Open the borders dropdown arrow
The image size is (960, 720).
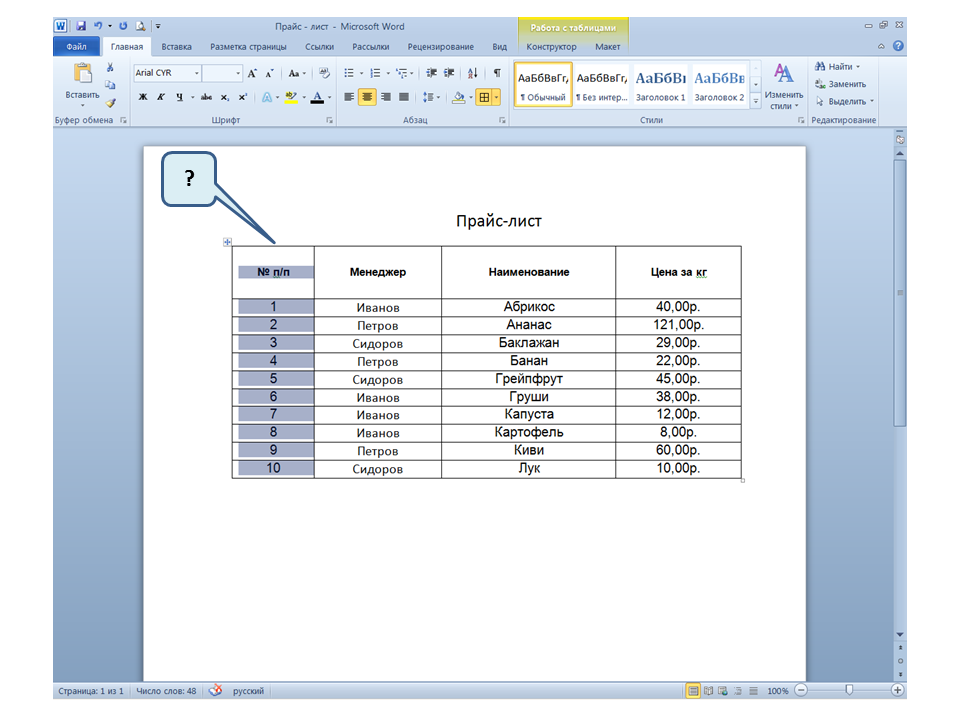pyautogui.click(x=496, y=97)
